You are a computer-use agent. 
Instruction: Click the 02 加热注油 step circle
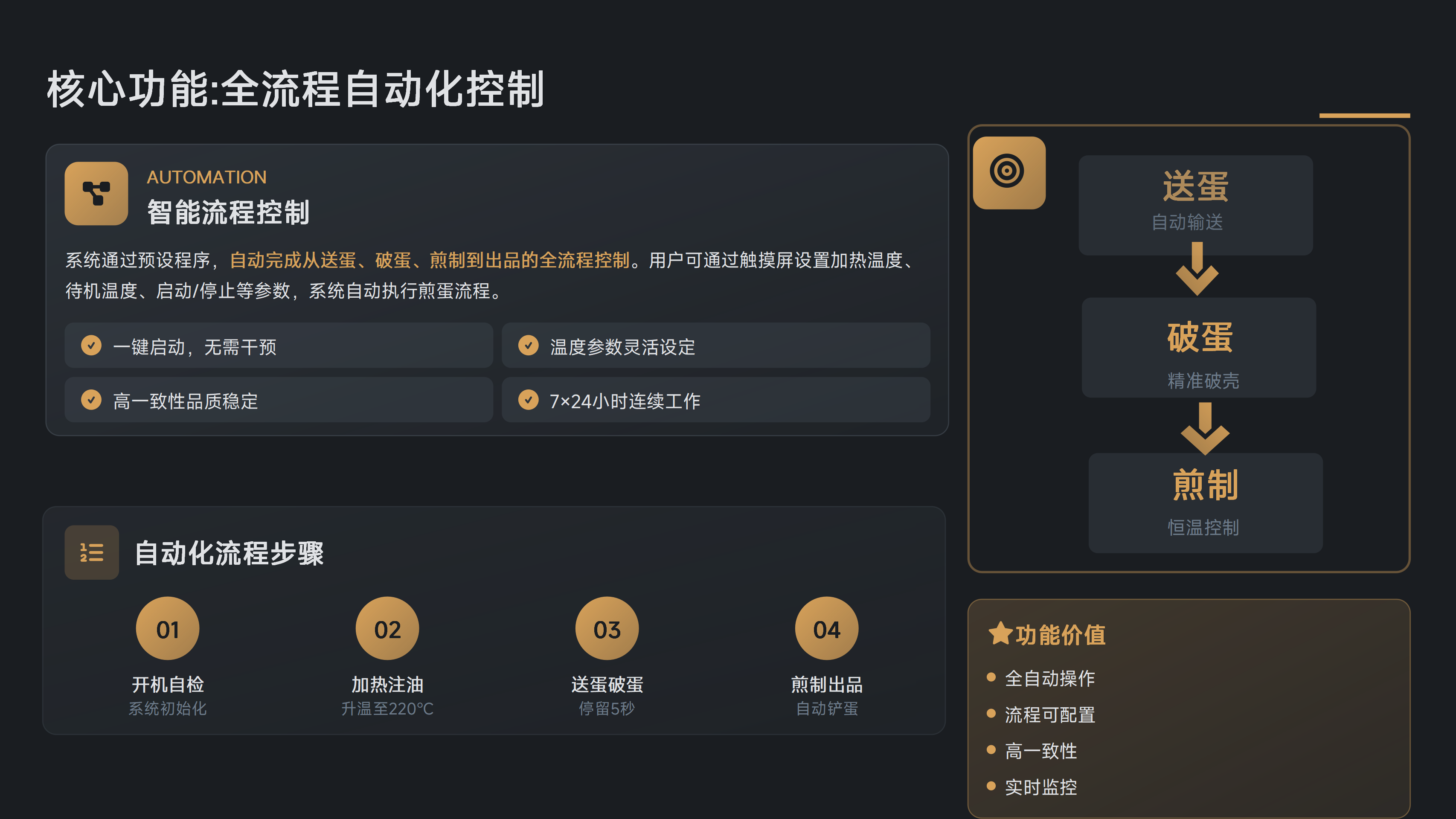tap(387, 628)
